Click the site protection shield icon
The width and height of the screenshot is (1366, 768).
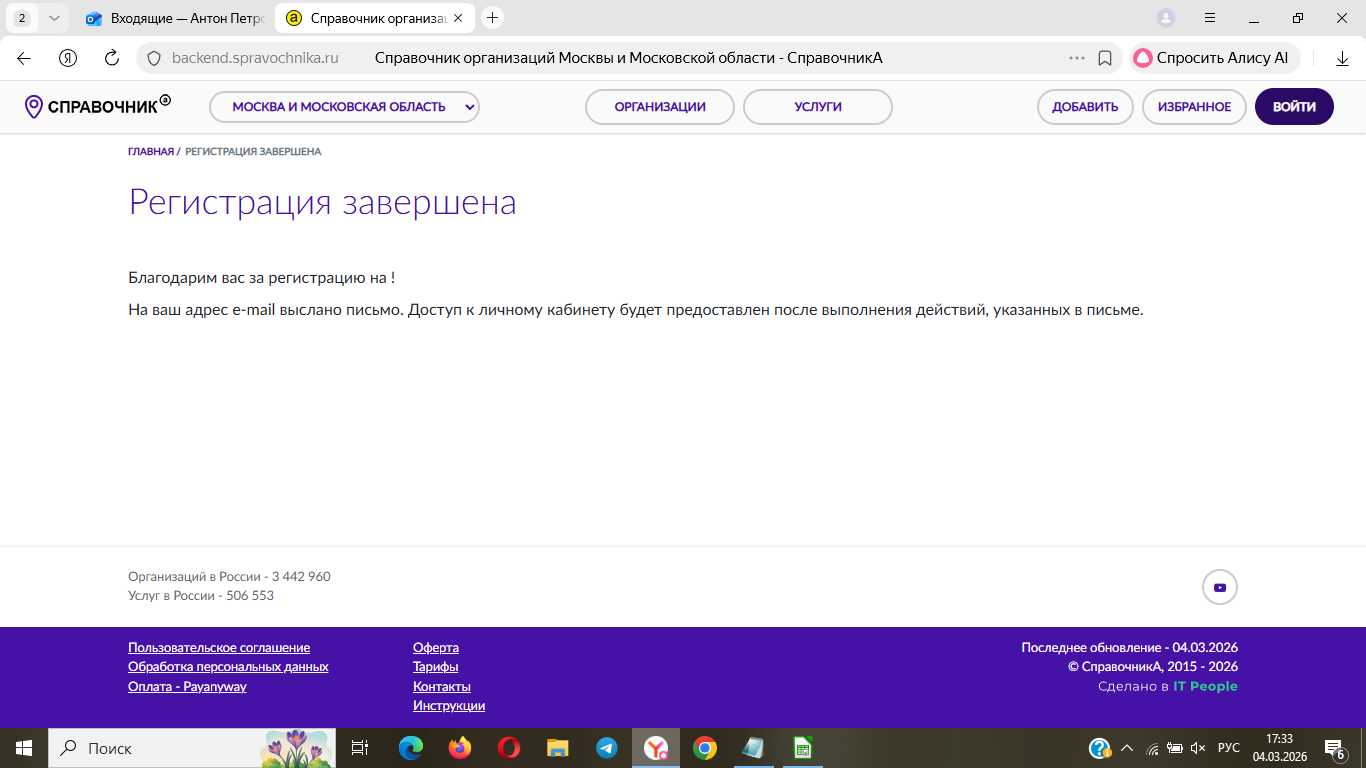[x=154, y=58]
